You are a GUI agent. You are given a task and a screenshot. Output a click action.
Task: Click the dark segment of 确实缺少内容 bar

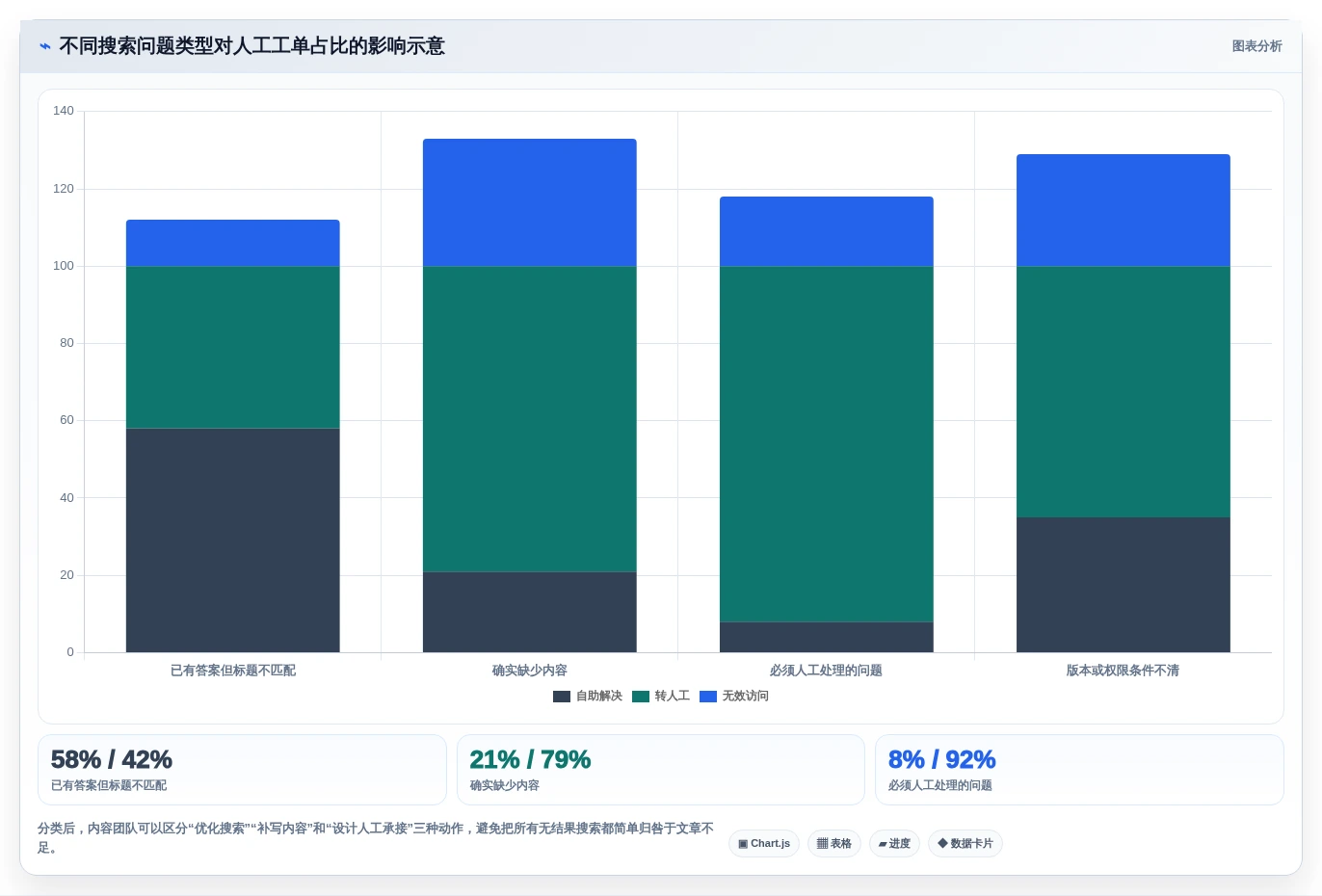[x=530, y=612]
